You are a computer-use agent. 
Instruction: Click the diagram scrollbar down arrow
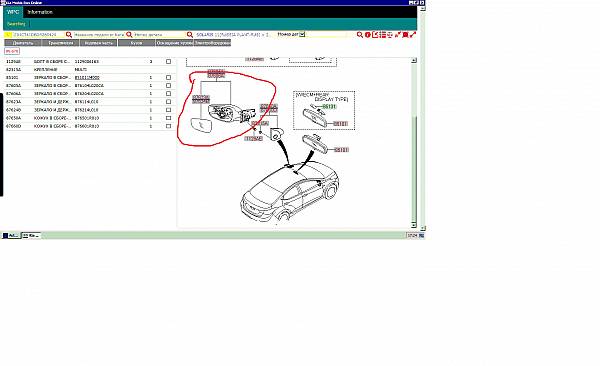(414, 225)
